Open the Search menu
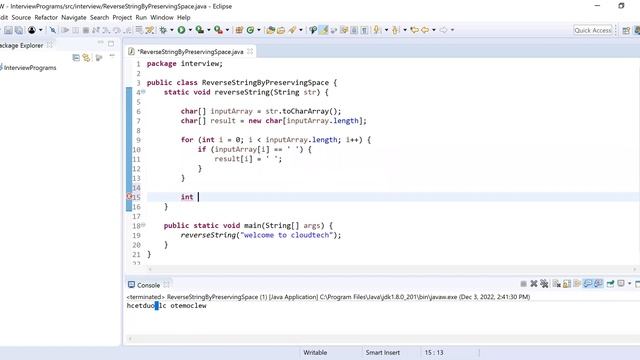This screenshot has width=640, height=360. [100, 18]
